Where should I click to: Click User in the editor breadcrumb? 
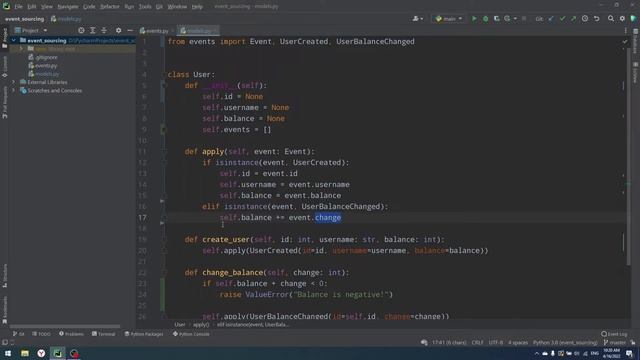click(180, 325)
